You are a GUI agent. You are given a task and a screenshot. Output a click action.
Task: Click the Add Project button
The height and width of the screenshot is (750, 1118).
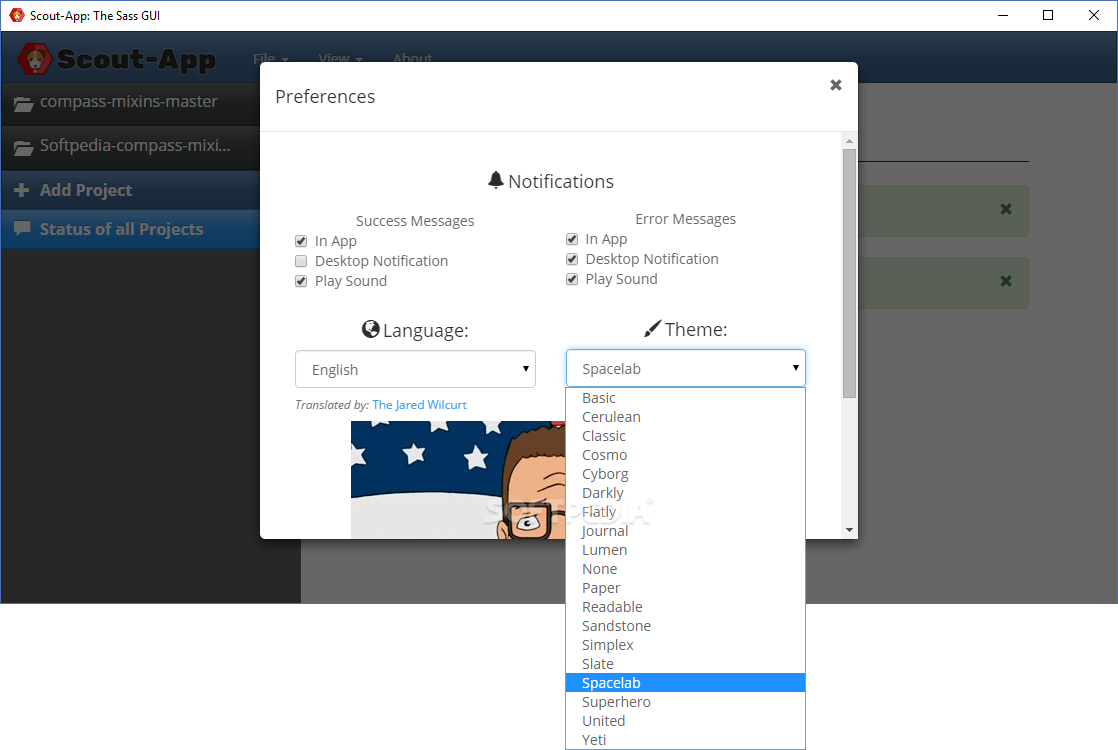(x=130, y=190)
